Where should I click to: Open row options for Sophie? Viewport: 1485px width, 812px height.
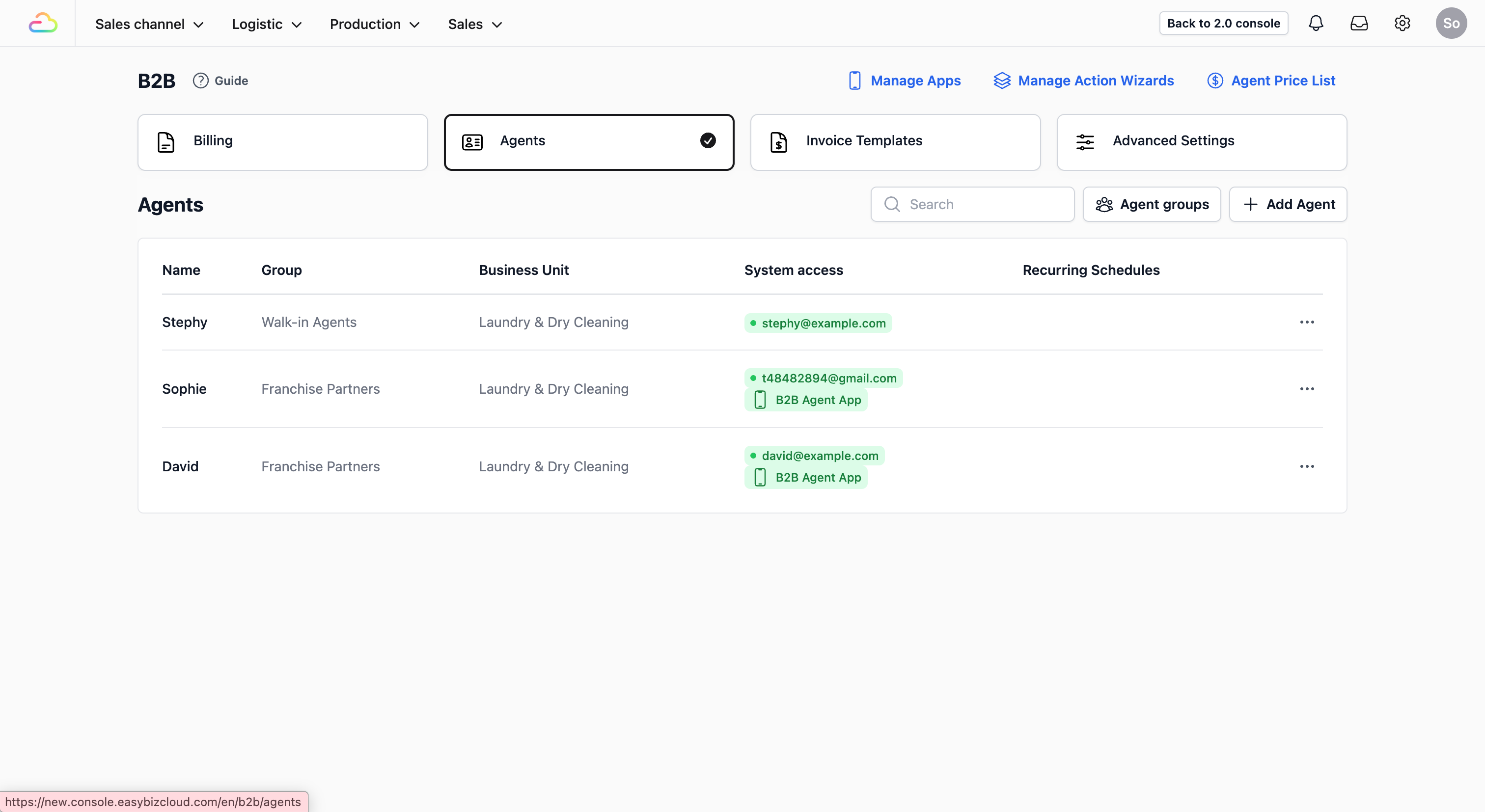[x=1306, y=389]
